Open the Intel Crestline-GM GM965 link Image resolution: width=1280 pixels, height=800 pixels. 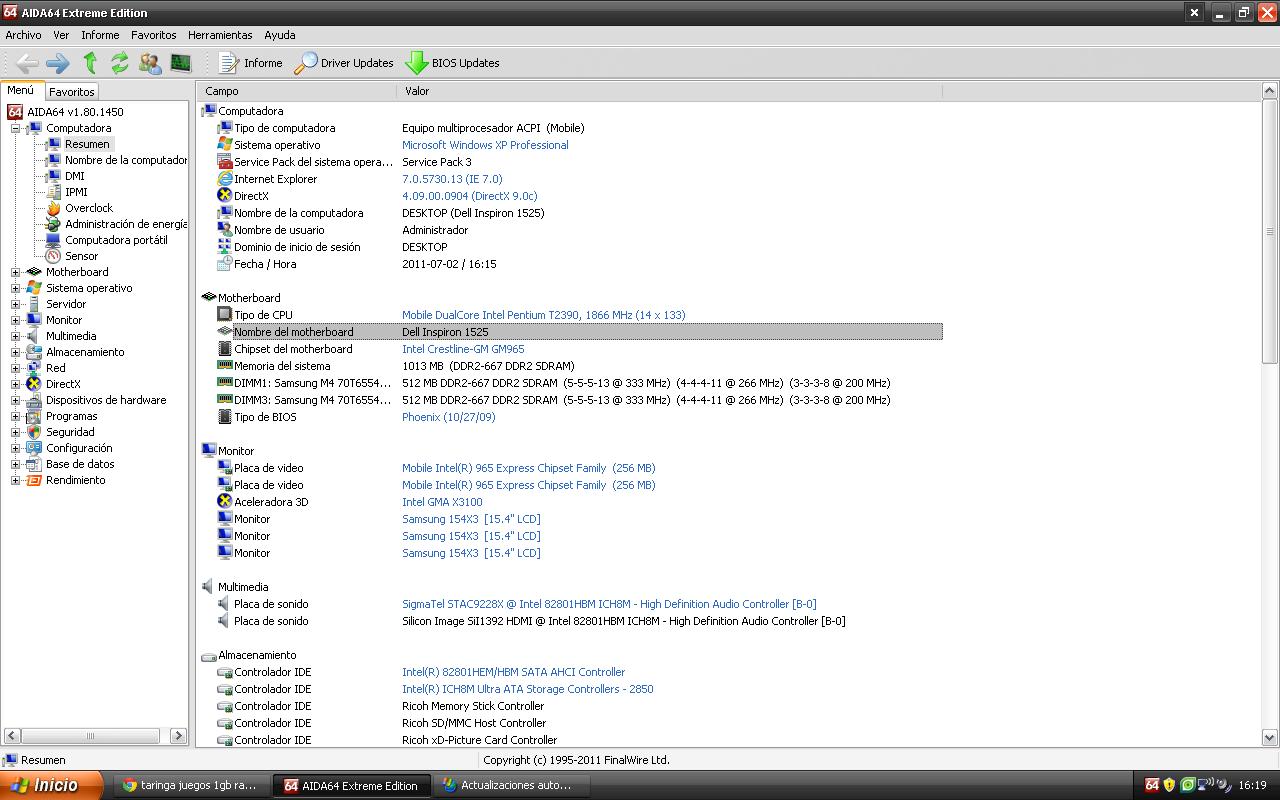point(463,349)
